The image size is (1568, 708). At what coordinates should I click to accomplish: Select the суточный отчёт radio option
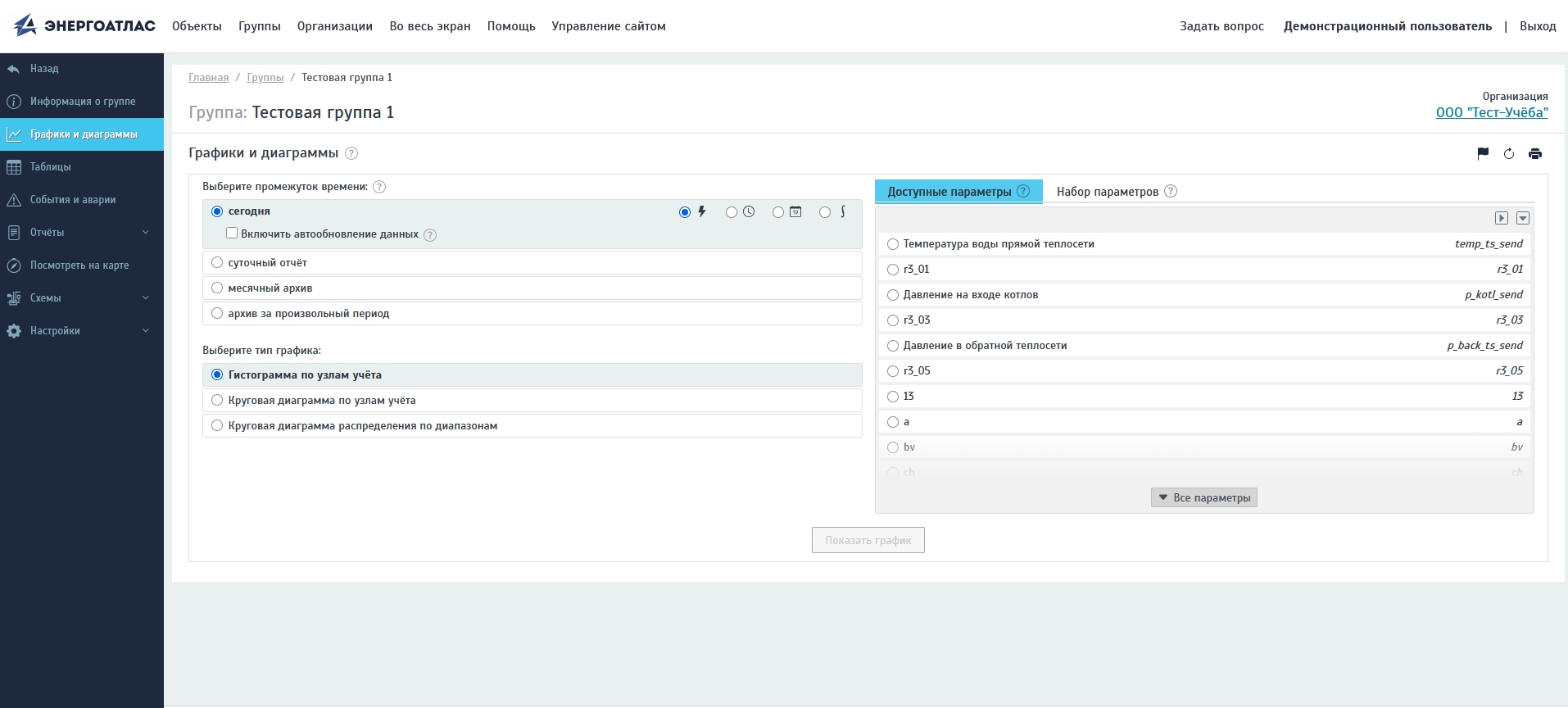click(x=217, y=262)
